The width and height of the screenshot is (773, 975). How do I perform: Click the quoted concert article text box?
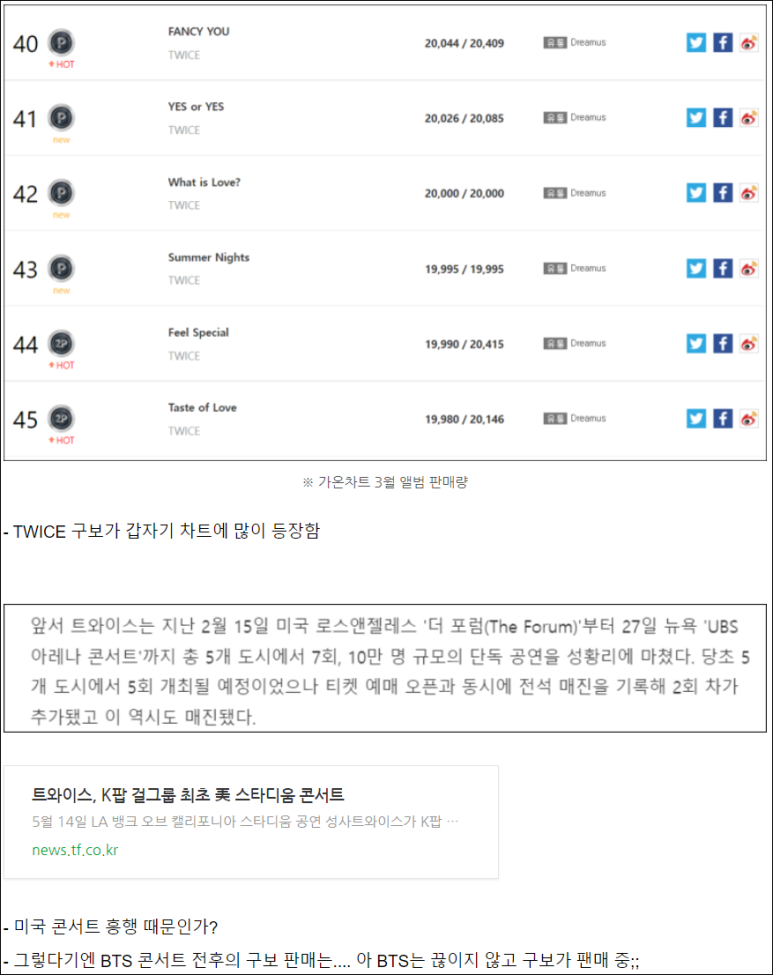coord(385,668)
